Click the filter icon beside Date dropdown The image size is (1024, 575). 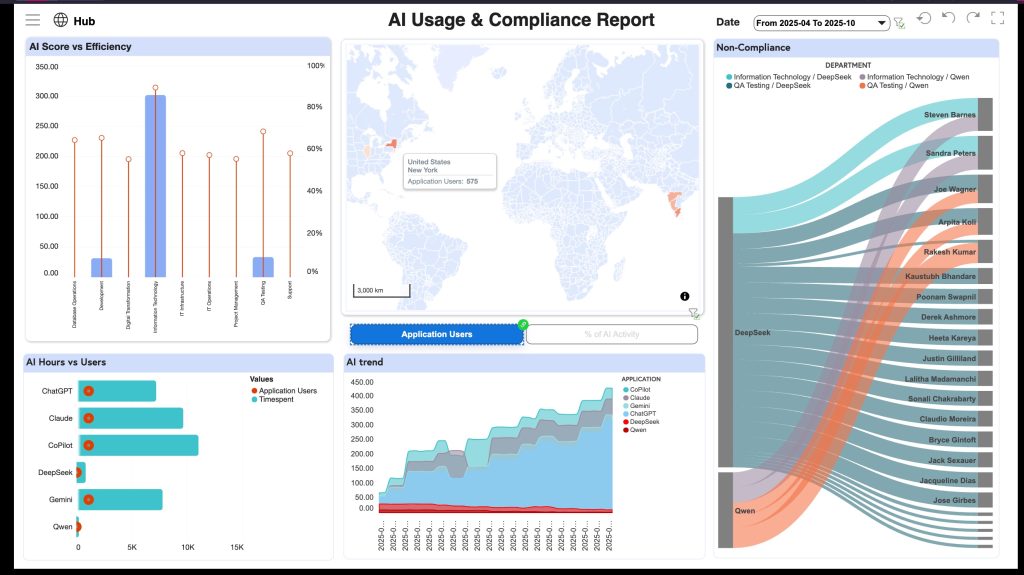point(899,22)
